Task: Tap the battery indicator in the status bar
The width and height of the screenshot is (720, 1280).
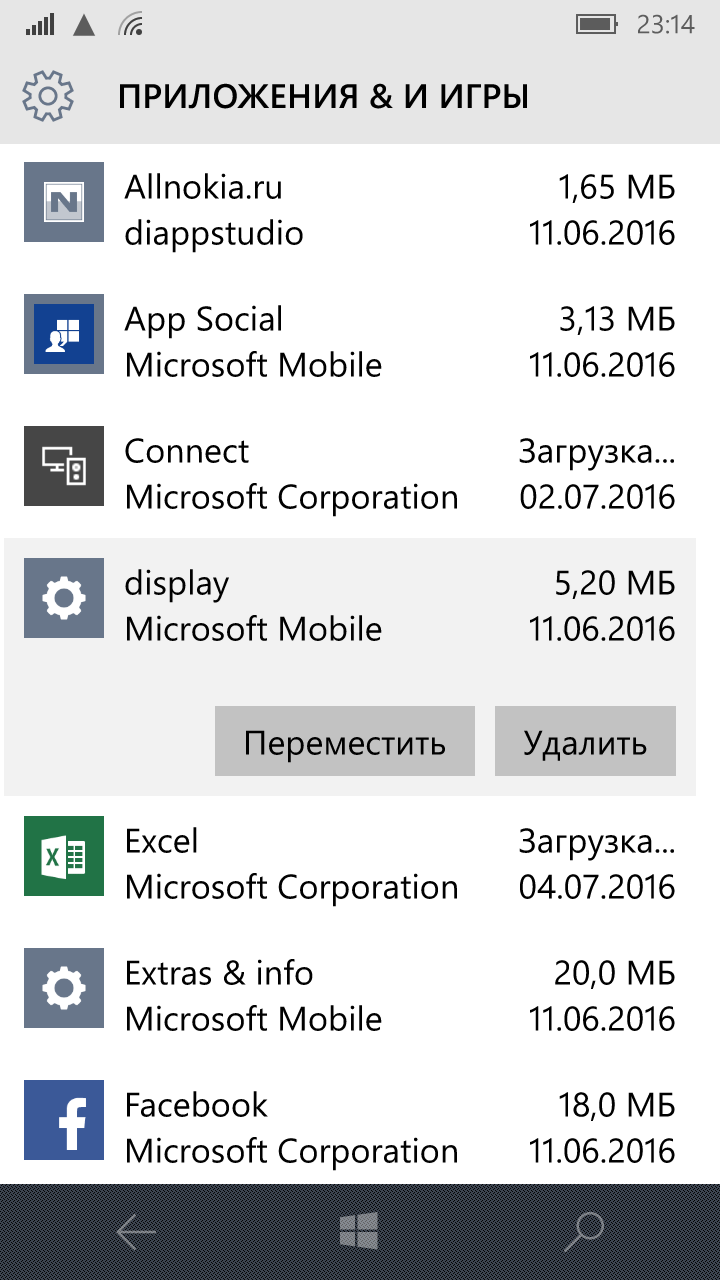Action: coord(596,24)
